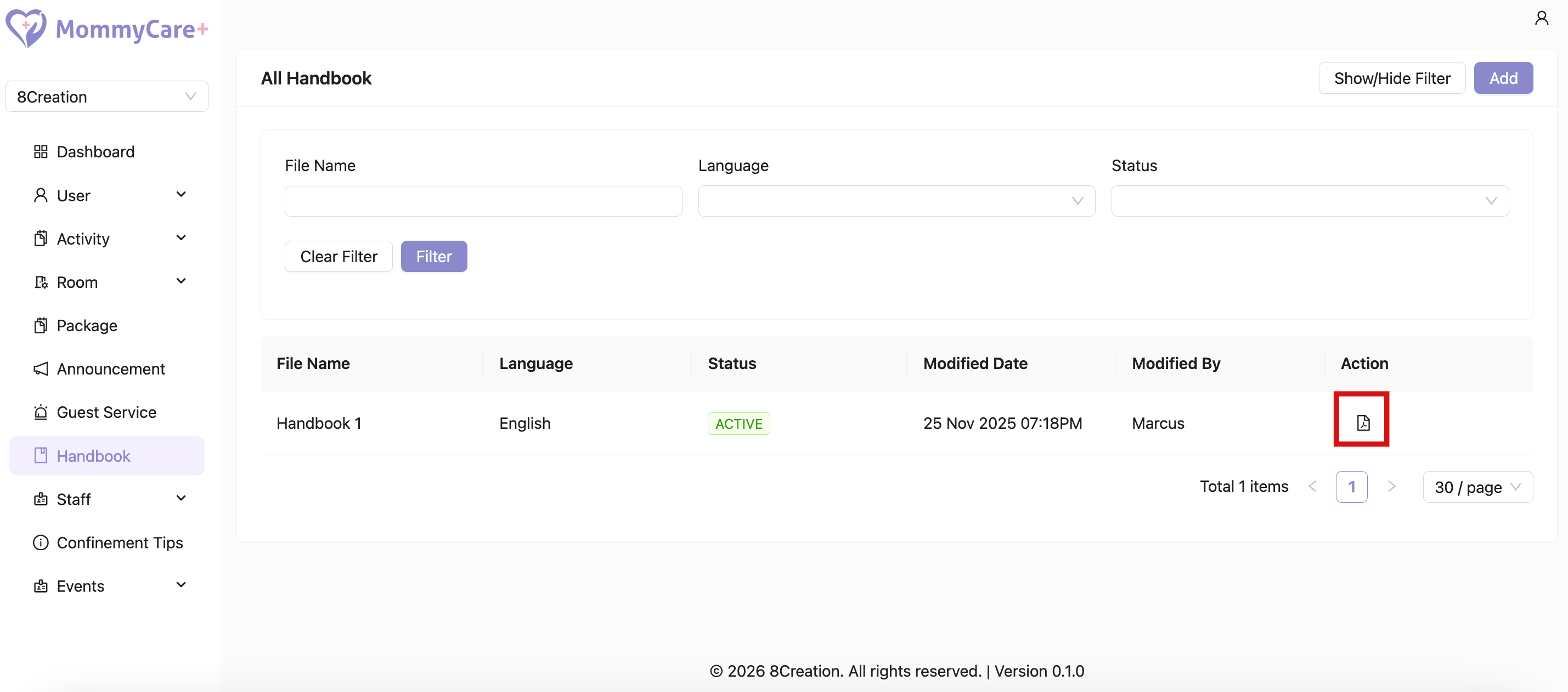Screen dimensions: 1568x692
Task: Click the Announcement megaphone icon
Action: coord(41,369)
